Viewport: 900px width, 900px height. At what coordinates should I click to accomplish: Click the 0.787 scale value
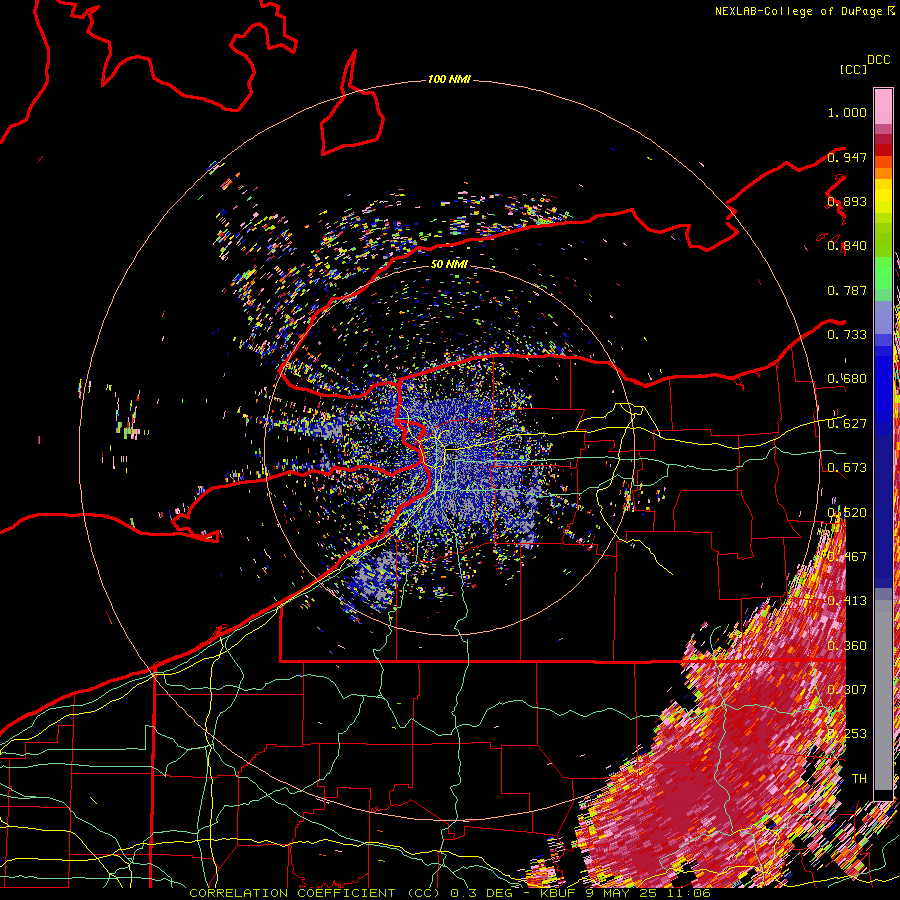click(x=847, y=290)
